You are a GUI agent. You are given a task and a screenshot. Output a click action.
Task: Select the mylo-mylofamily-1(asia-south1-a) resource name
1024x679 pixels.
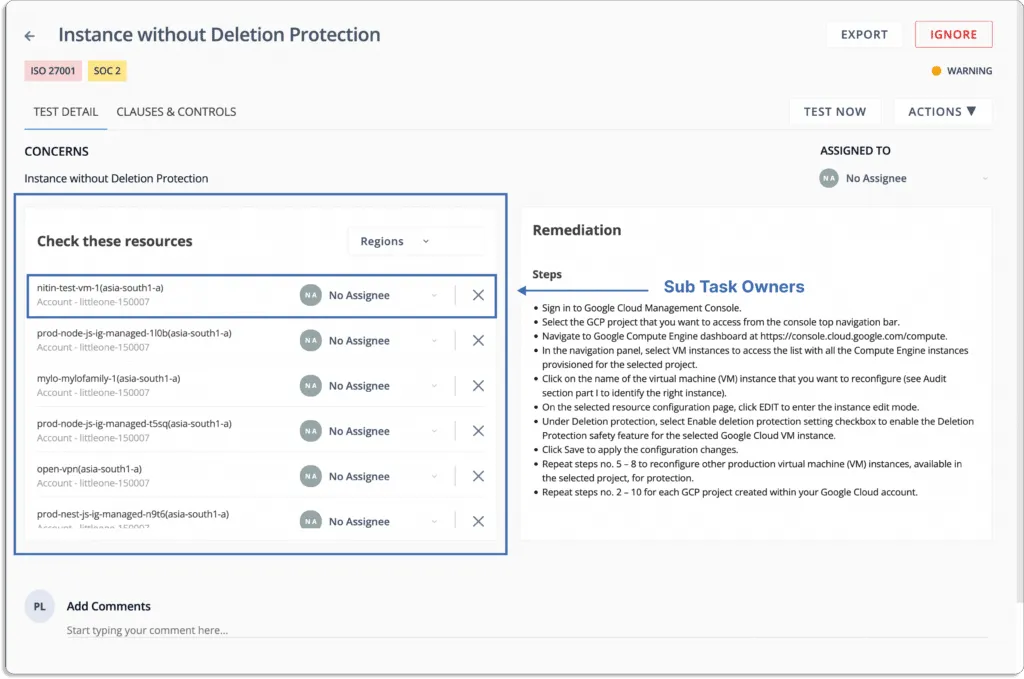pyautogui.click(x=108, y=378)
